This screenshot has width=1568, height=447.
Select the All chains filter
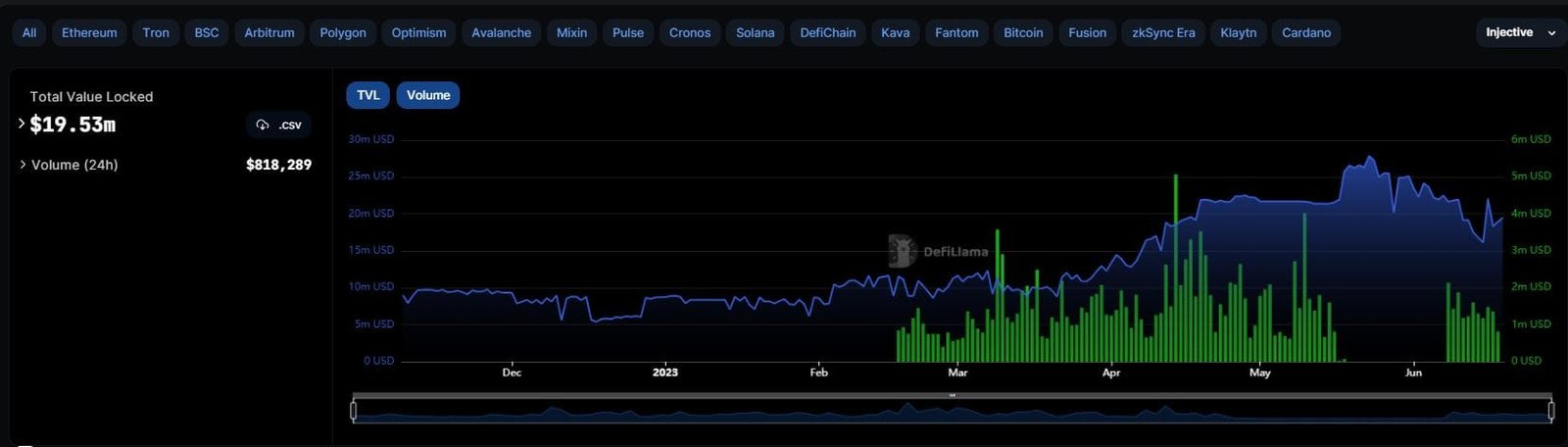tap(29, 32)
